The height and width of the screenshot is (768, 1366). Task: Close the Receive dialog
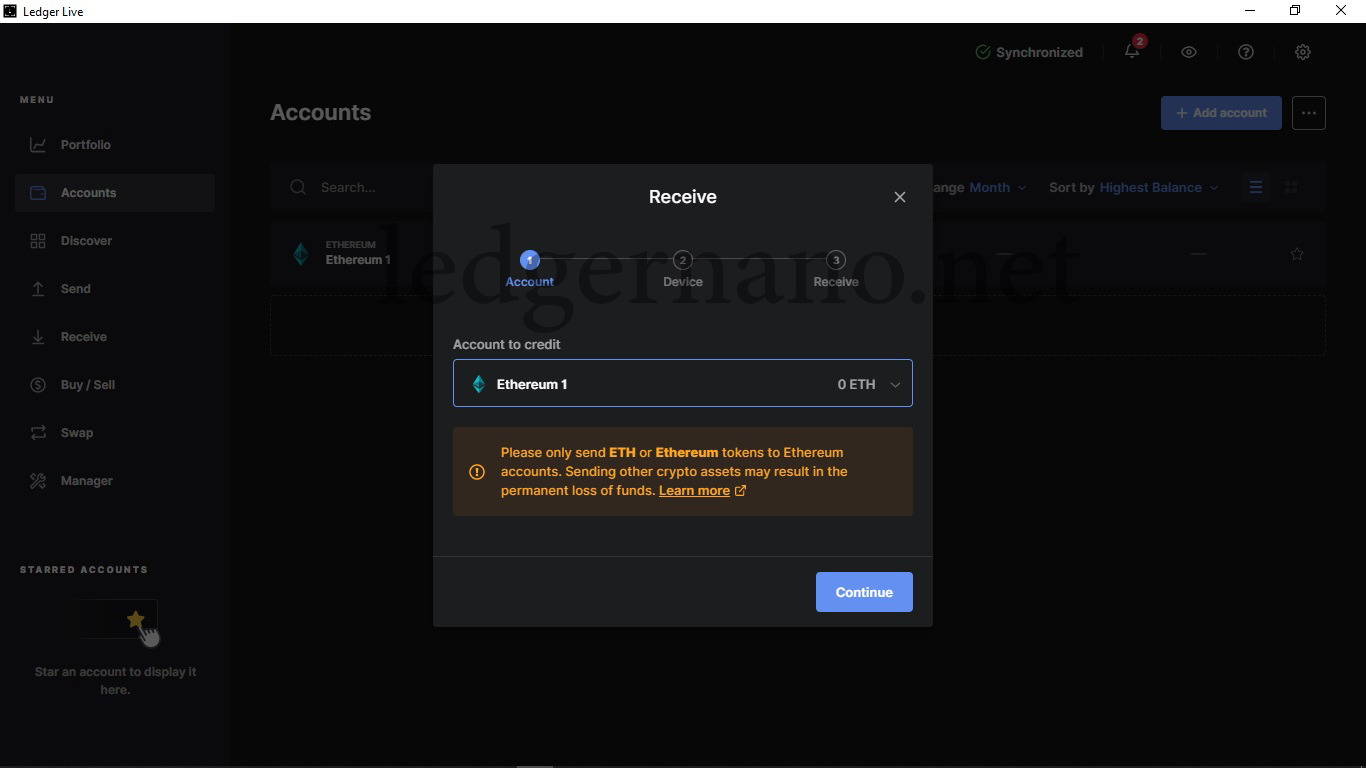[x=900, y=197]
